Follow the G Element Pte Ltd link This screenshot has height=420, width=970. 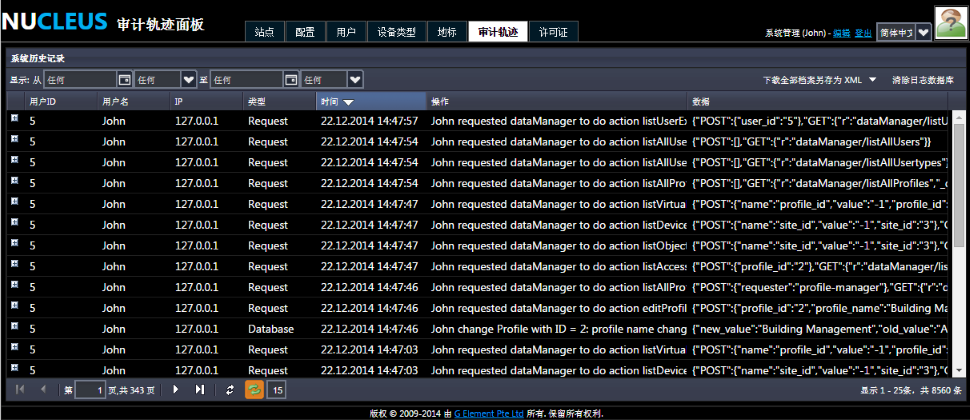[490, 412]
